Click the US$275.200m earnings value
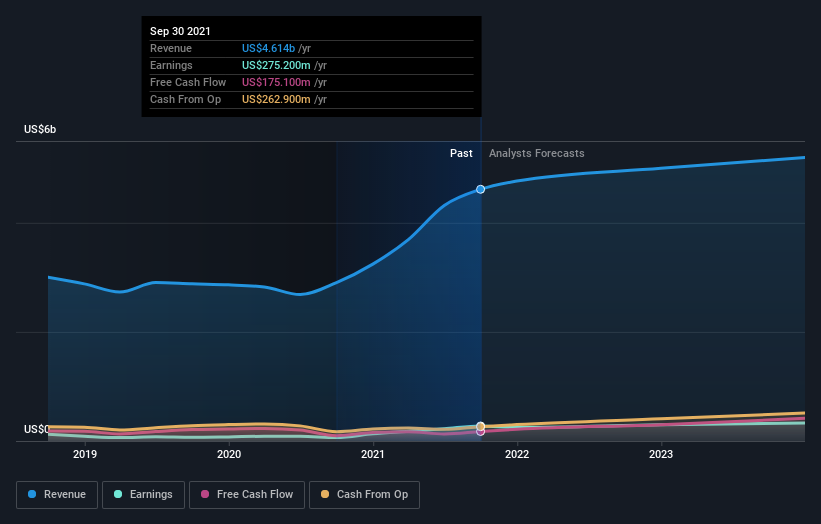 click(x=276, y=65)
